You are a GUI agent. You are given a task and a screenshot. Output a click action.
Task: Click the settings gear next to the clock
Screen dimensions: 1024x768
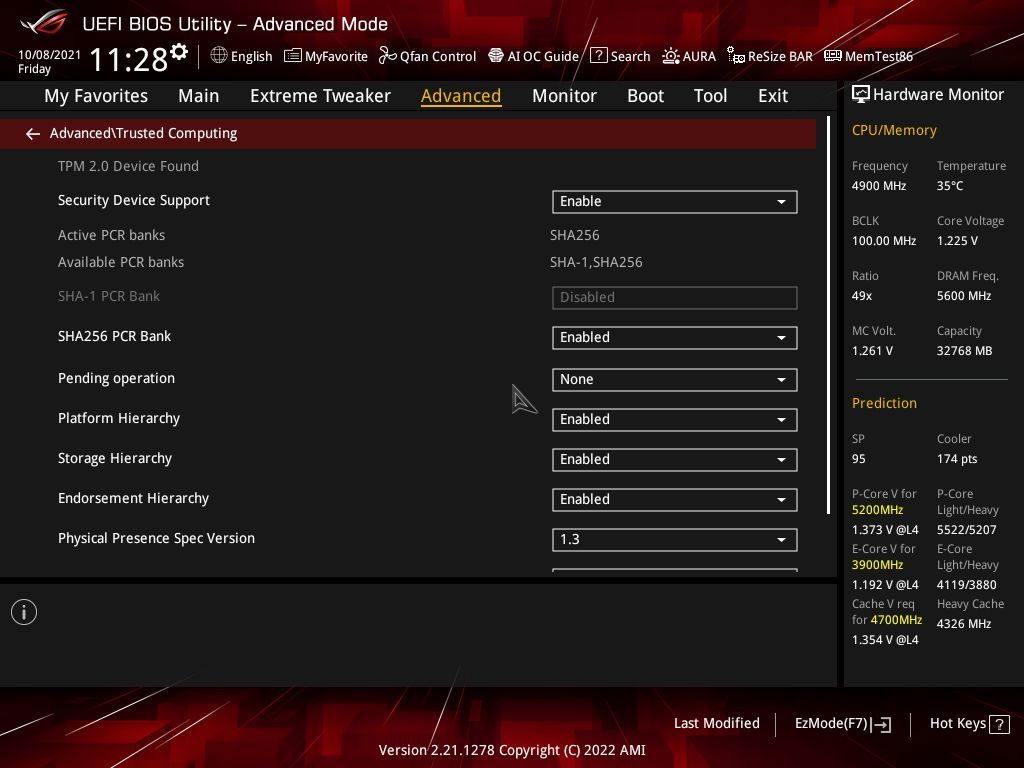coord(179,52)
